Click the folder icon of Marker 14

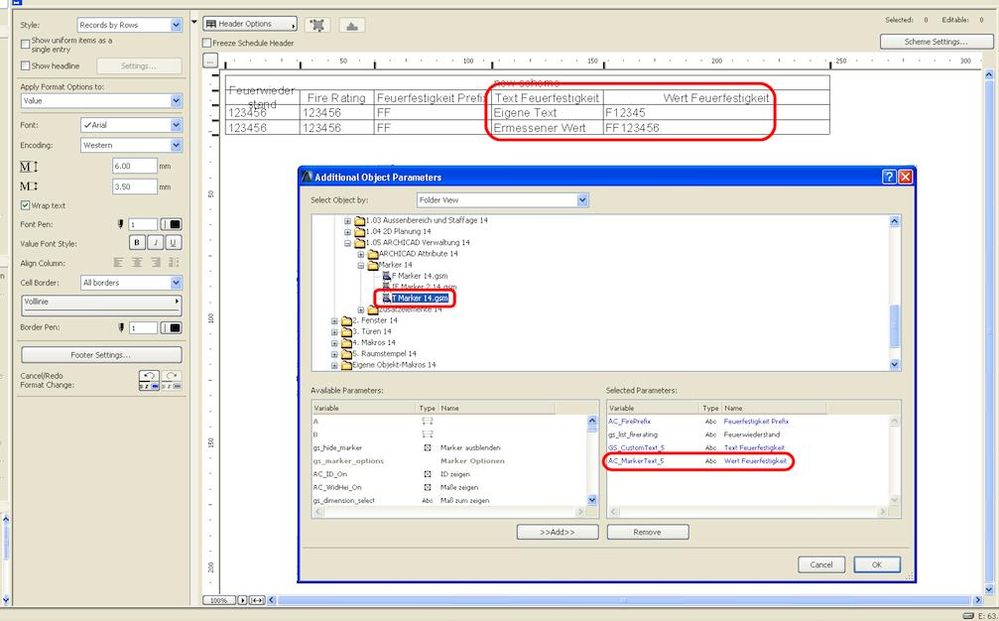(373, 265)
